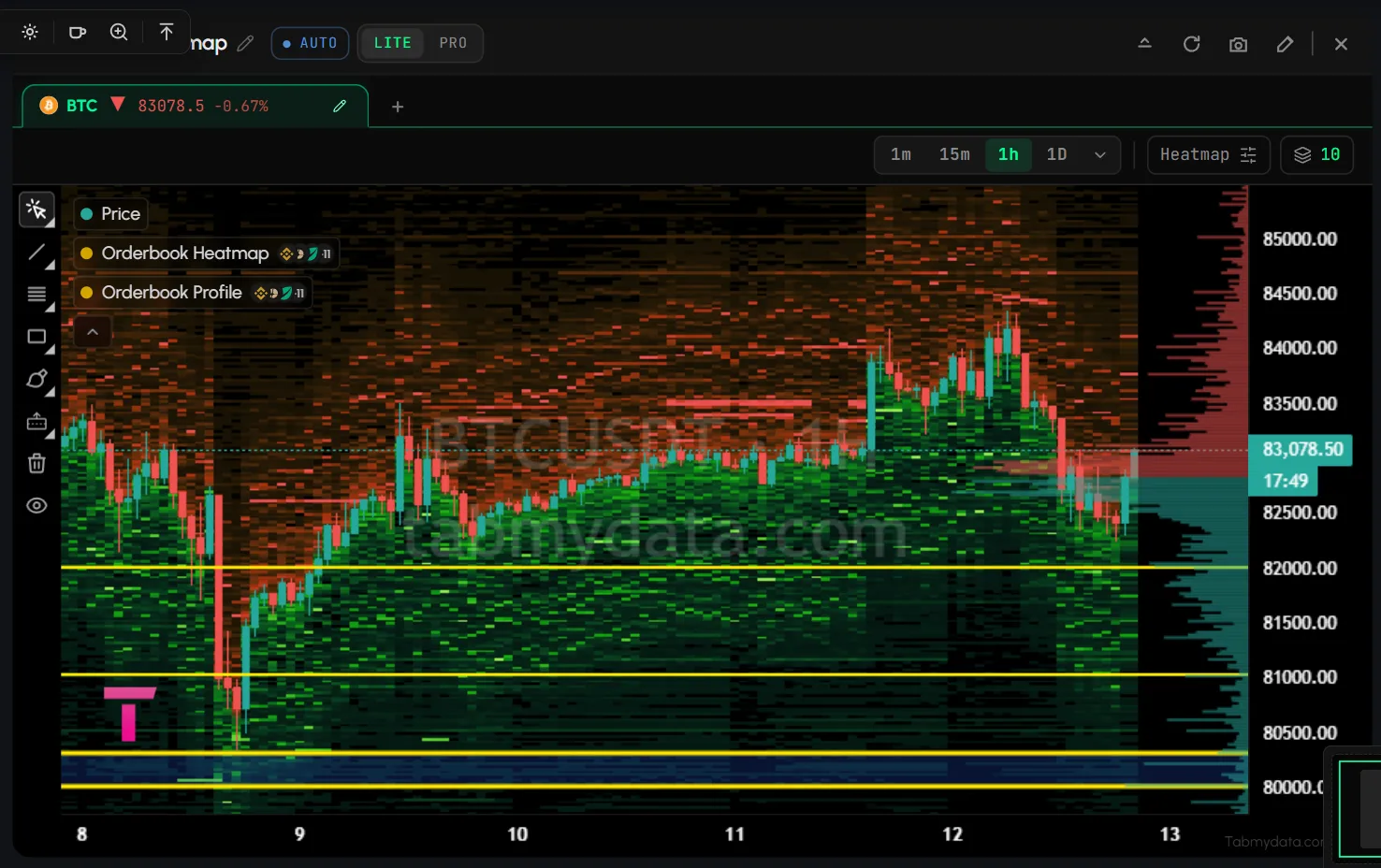Expand the timeframe dropdown chevron
The height and width of the screenshot is (868, 1381).
(1100, 155)
